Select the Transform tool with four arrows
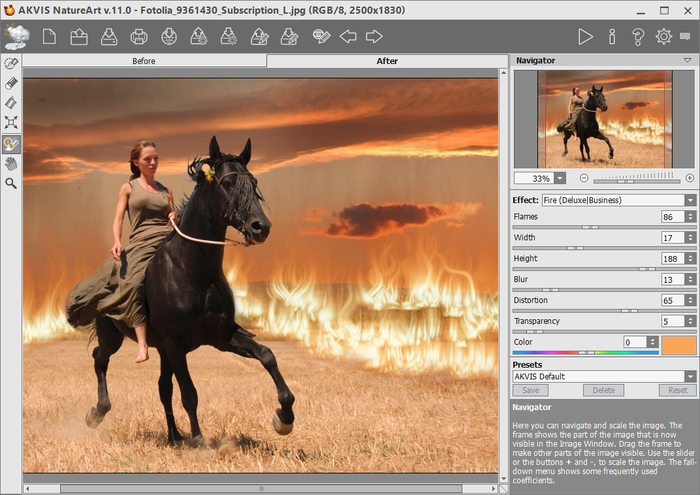The height and width of the screenshot is (495, 700). pos(11,122)
